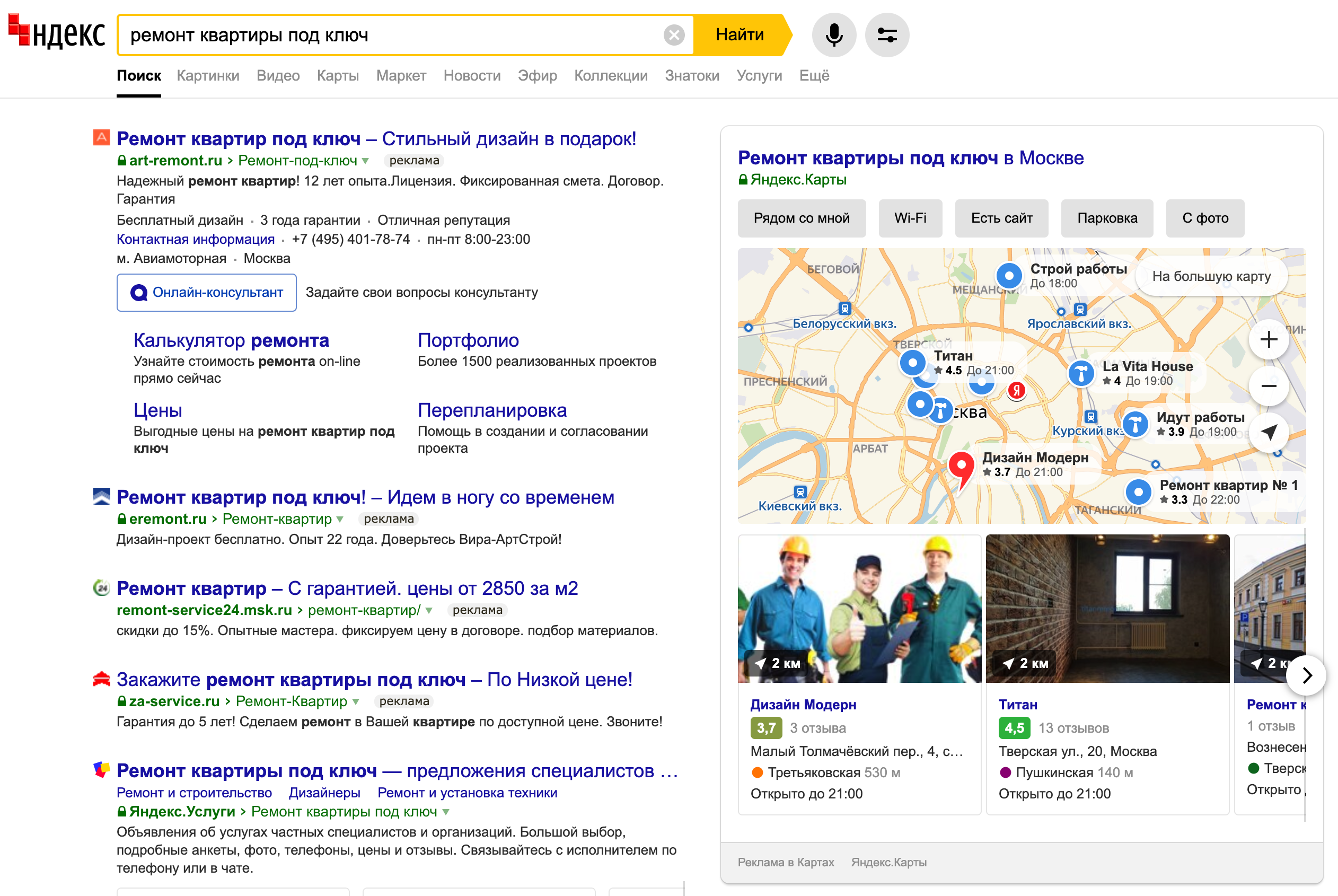Open the Калькулятор ремонта sitelink
The image size is (1338, 896).
231,340
